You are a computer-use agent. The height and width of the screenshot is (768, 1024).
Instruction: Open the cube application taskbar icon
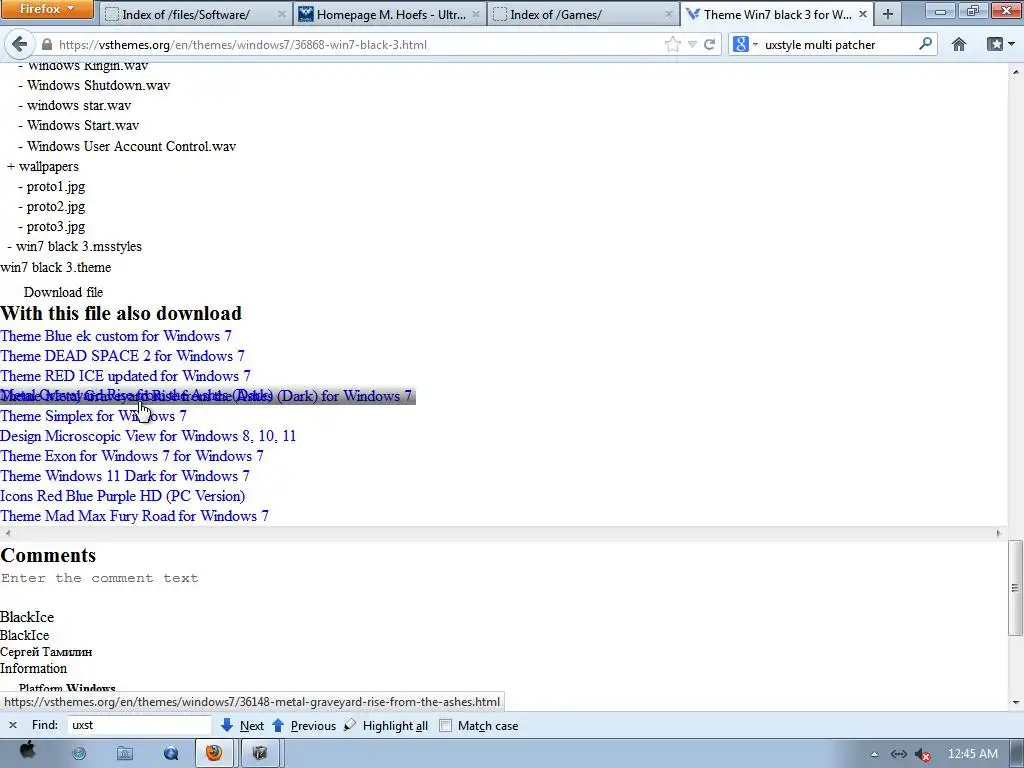(260, 753)
